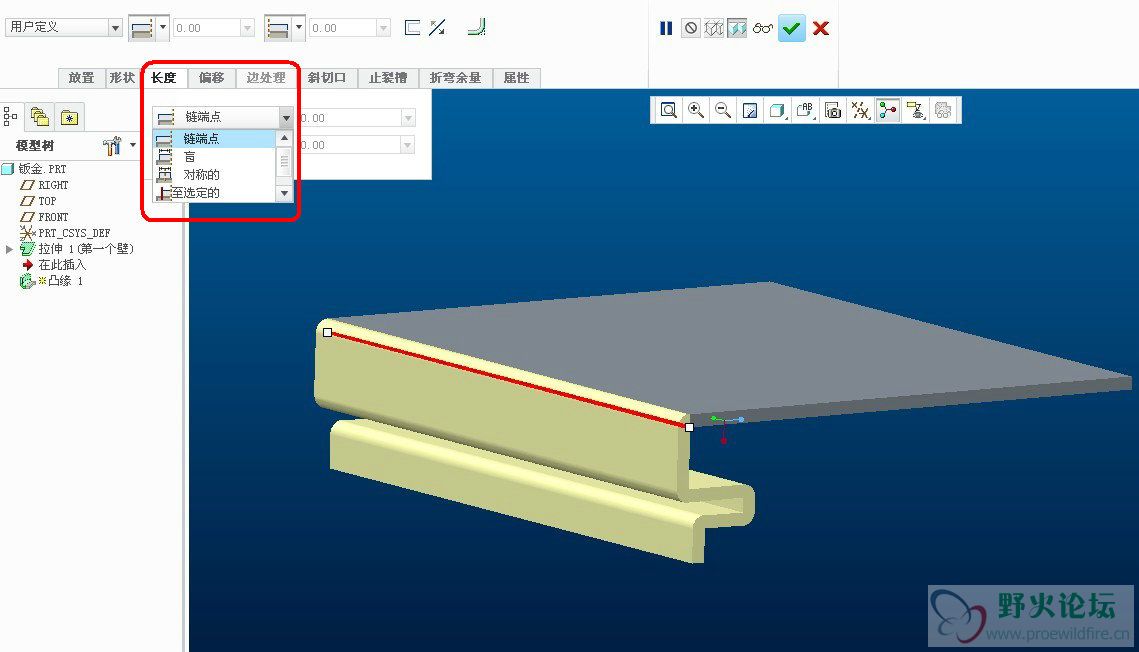This screenshot has height=652, width=1139.
Task: Open the panel's lower 0.00 value dropdown
Action: pyautogui.click(x=408, y=145)
